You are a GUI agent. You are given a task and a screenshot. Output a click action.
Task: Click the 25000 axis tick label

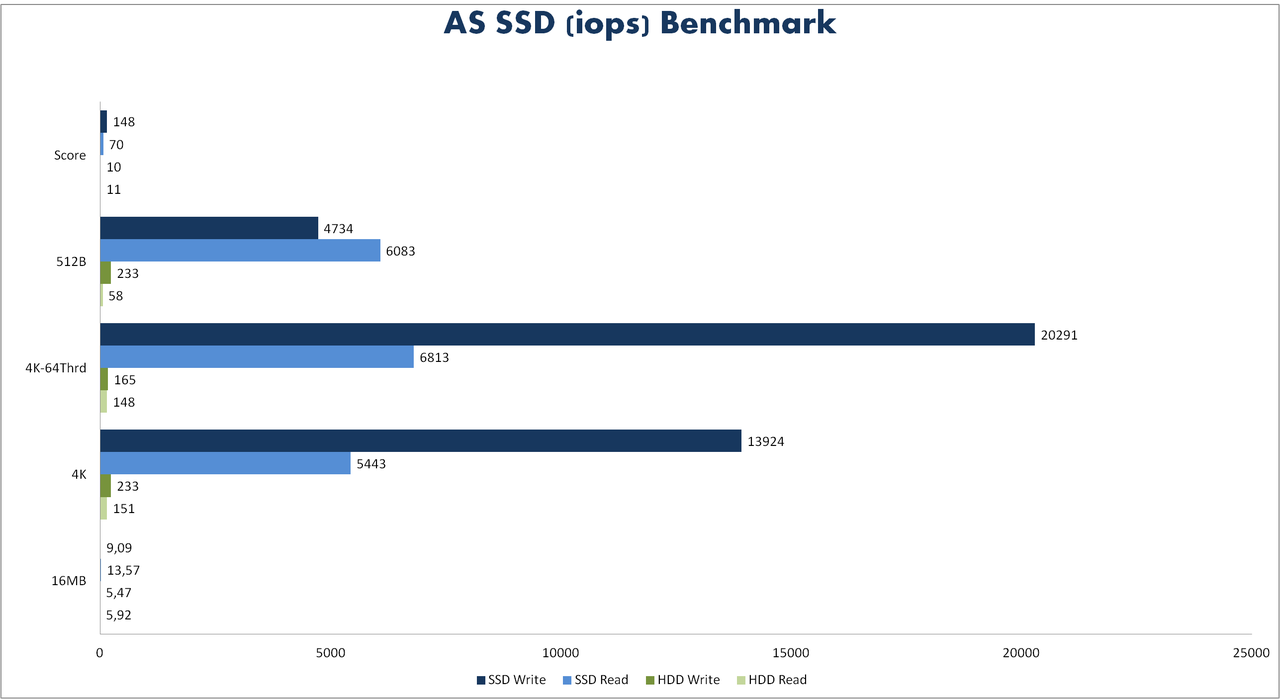coord(1251,653)
